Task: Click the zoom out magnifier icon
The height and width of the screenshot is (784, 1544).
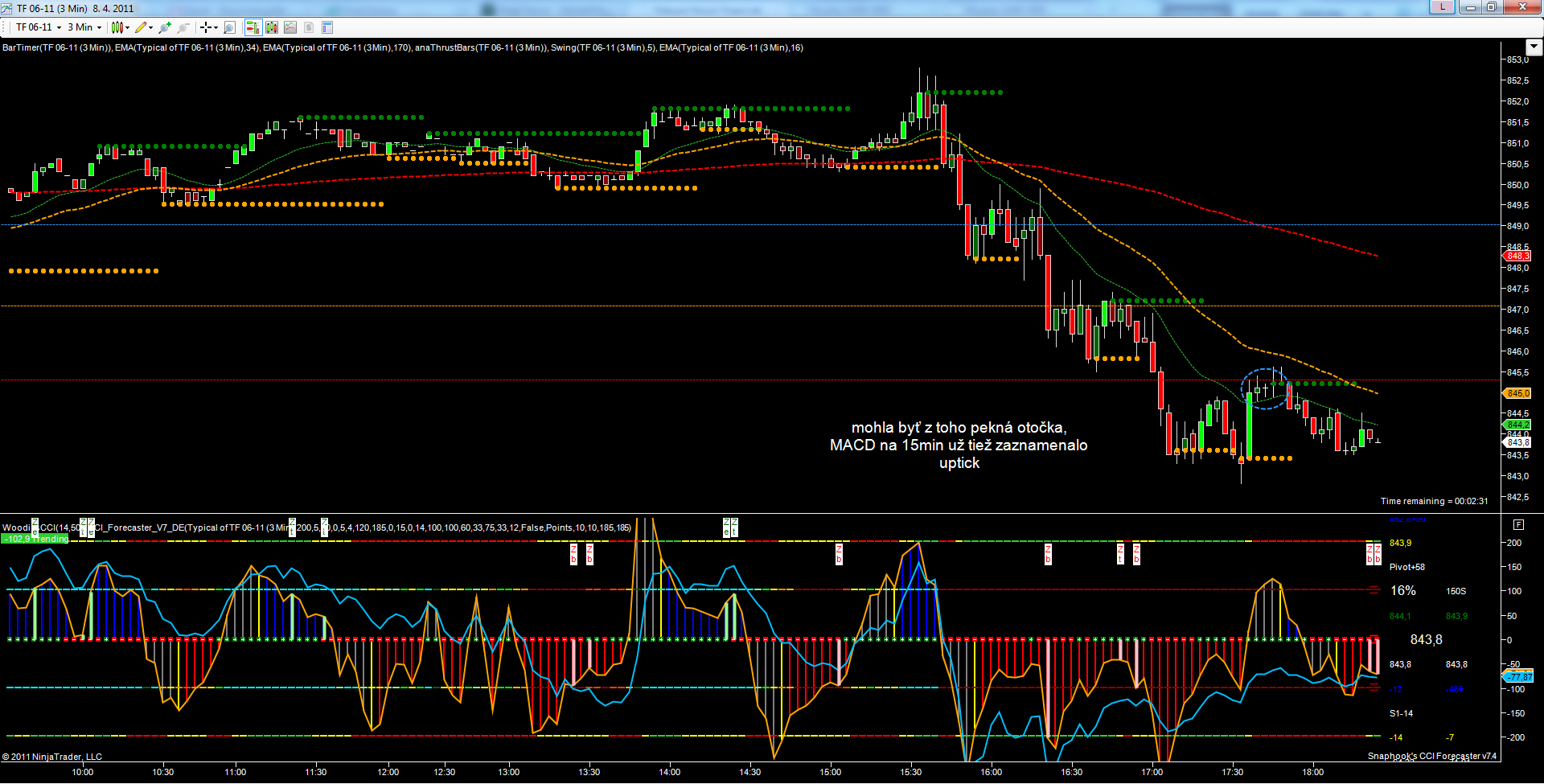Action: (183, 27)
